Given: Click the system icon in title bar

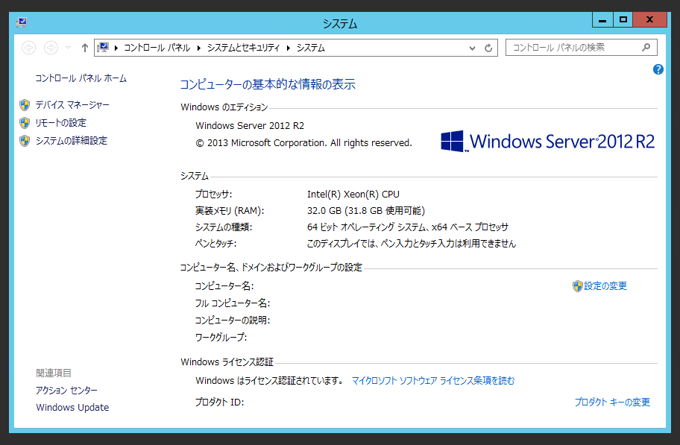Looking at the screenshot, I should tap(22, 22).
